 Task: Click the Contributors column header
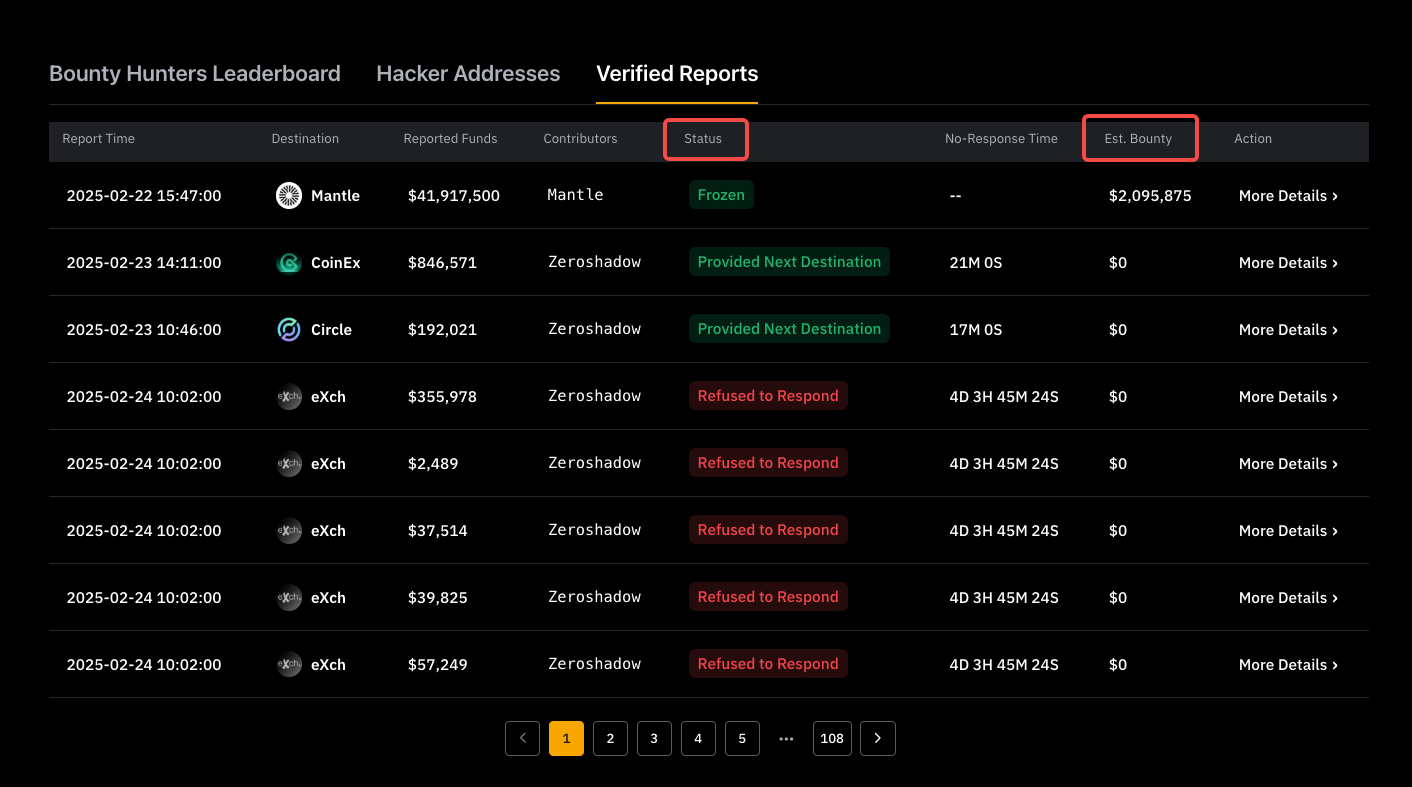(580, 139)
